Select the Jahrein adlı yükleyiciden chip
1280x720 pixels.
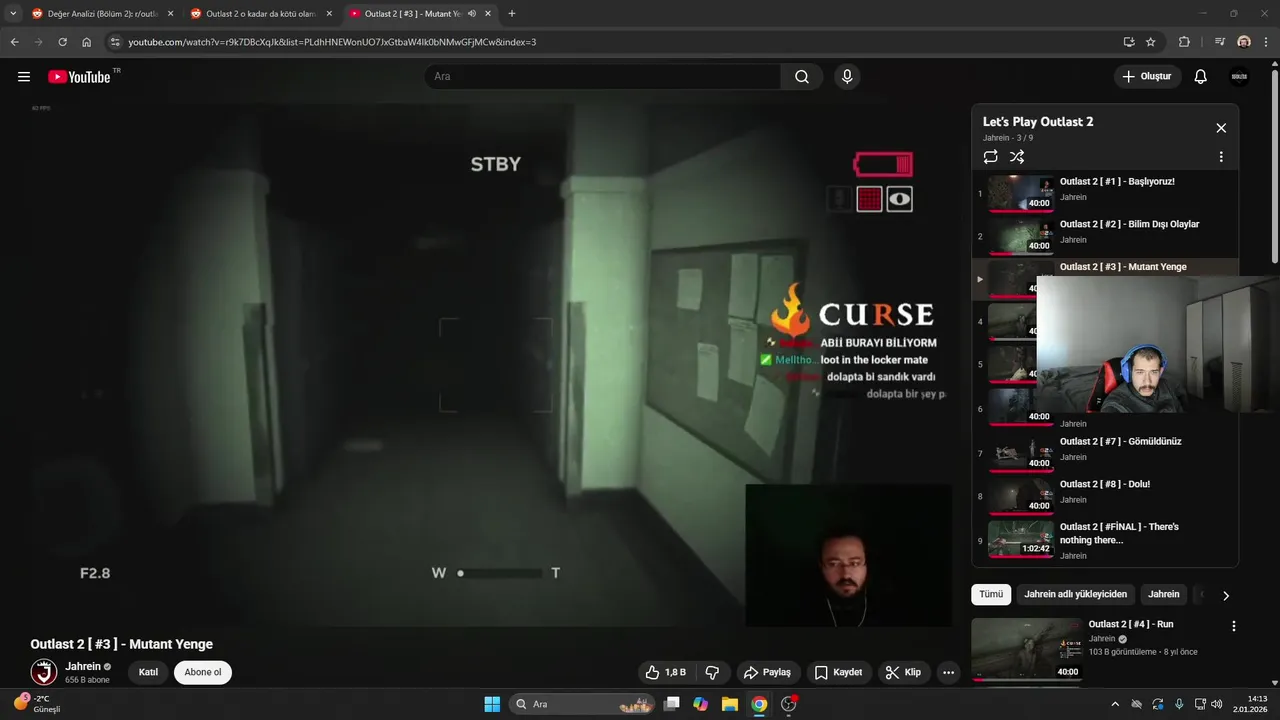pyautogui.click(x=1075, y=594)
